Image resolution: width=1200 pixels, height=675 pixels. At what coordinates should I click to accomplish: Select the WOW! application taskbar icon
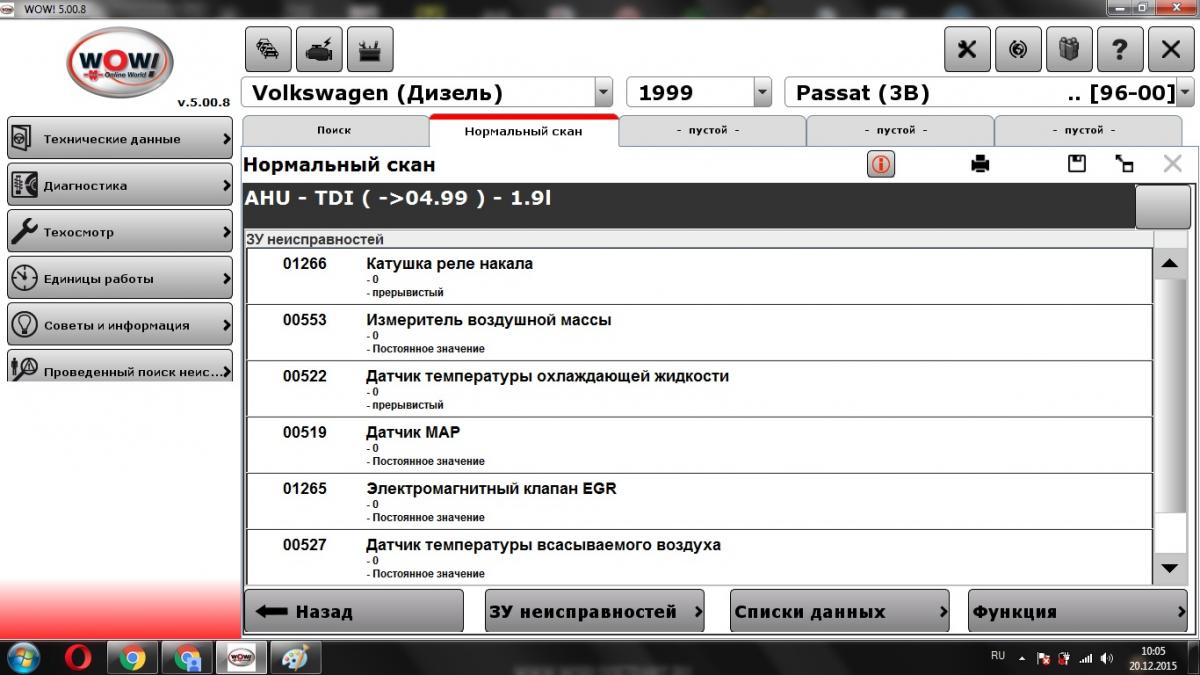(x=241, y=658)
